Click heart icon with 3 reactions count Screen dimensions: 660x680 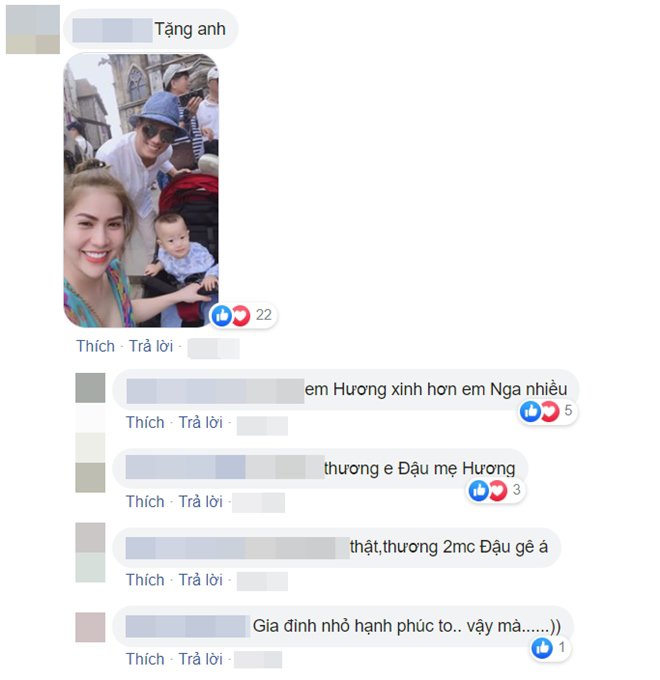(x=498, y=490)
